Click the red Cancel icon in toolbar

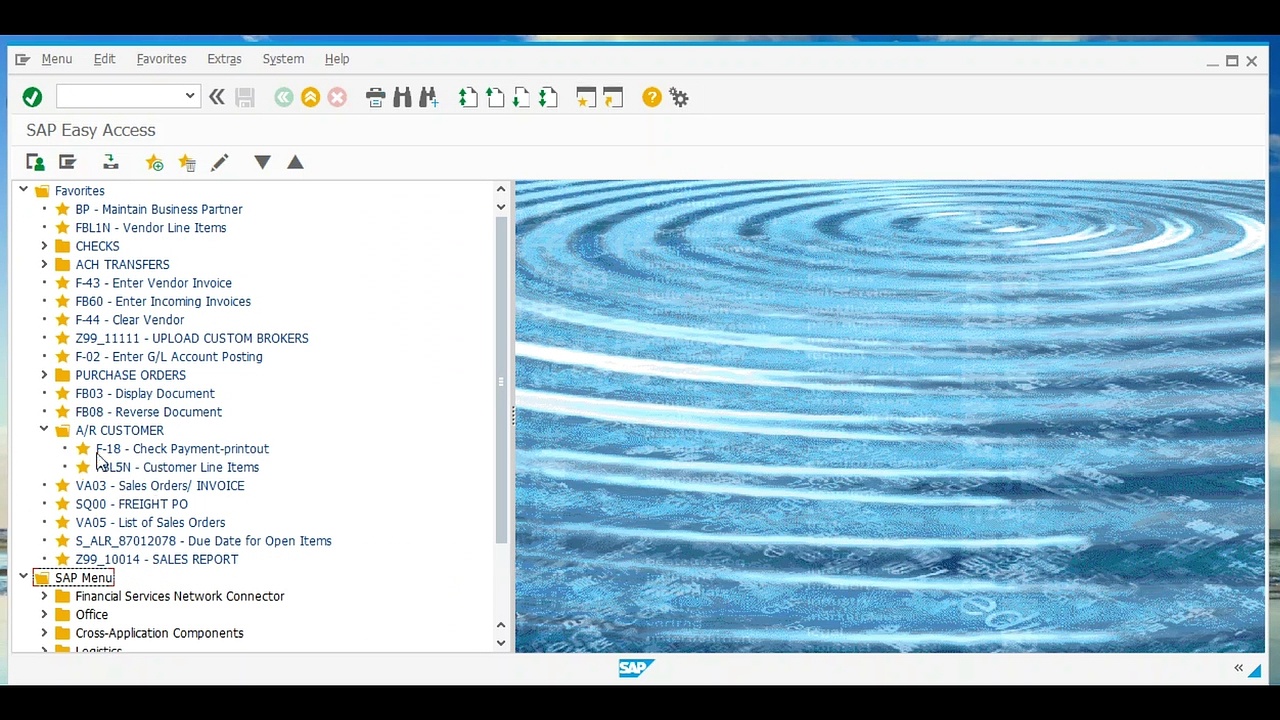pos(337,97)
